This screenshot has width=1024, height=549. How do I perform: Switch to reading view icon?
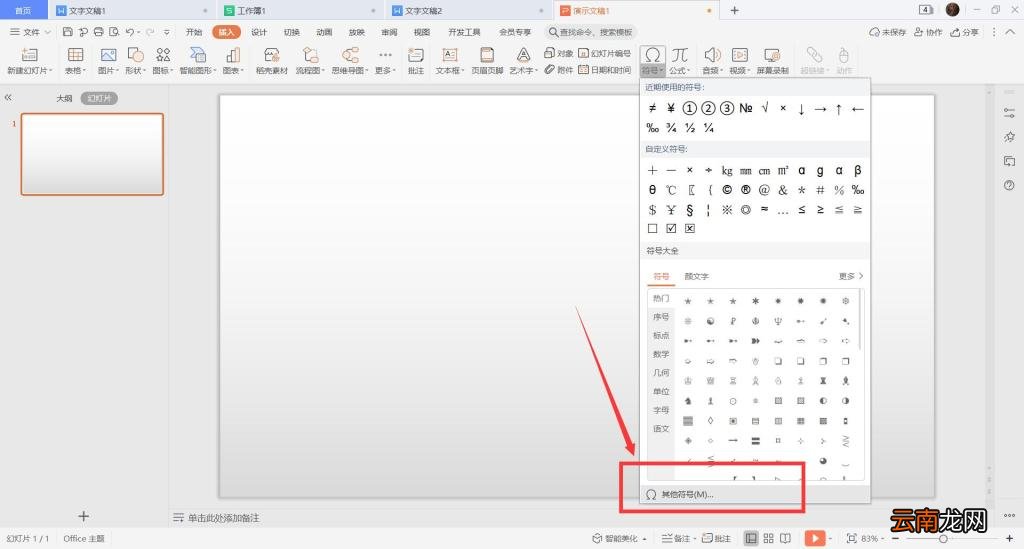pos(785,538)
